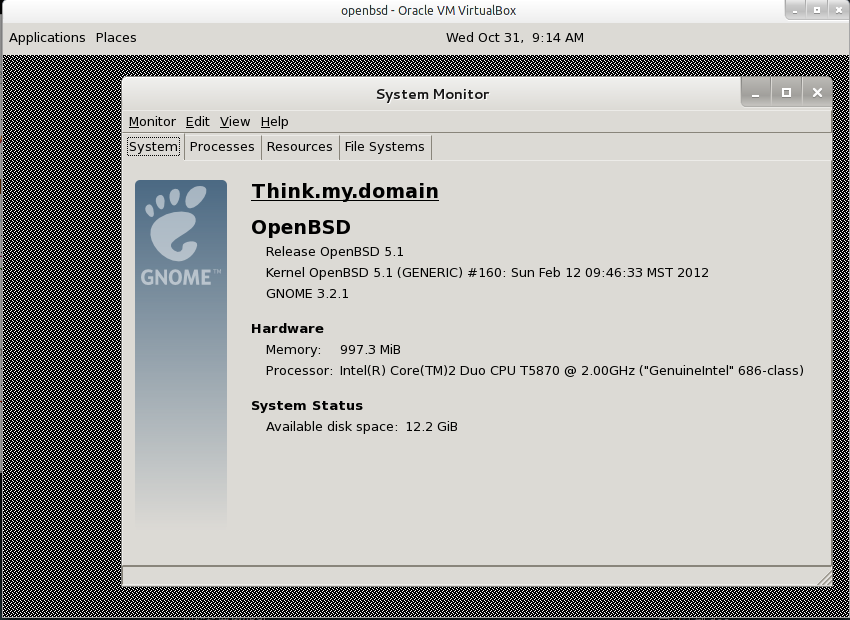Click the Hardware section heading
Screen dimensions: 850x620
[x=287, y=328]
